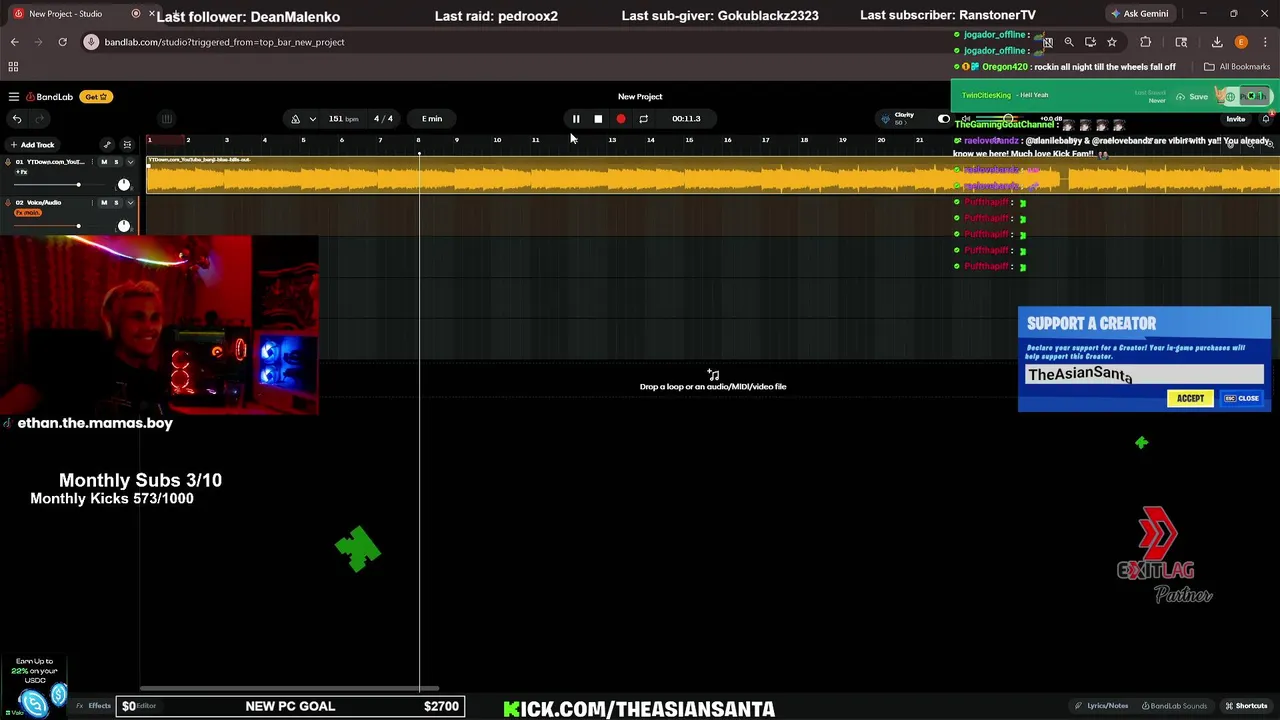The width and height of the screenshot is (1280, 720).
Task: Pause playback
Action: [x=576, y=119]
